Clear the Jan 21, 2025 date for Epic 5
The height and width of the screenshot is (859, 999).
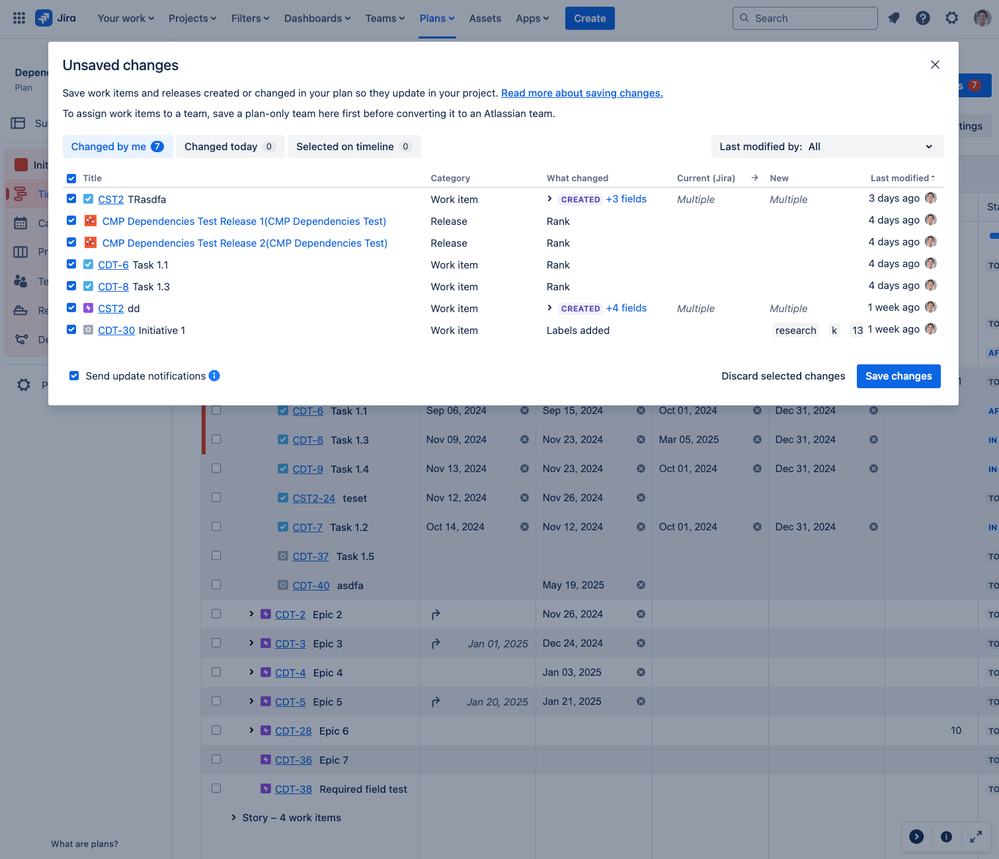pos(641,701)
